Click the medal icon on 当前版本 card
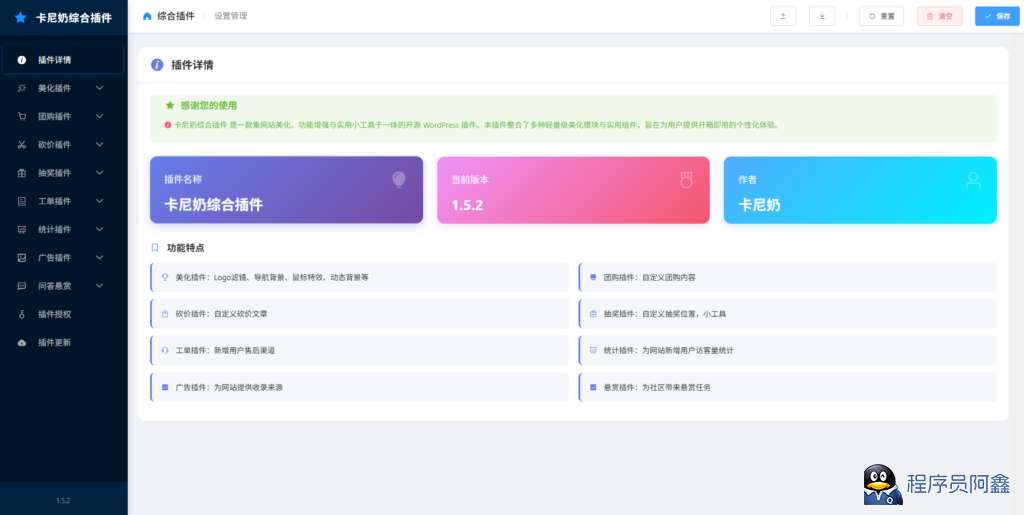Image resolution: width=1024 pixels, height=515 pixels. (686, 179)
